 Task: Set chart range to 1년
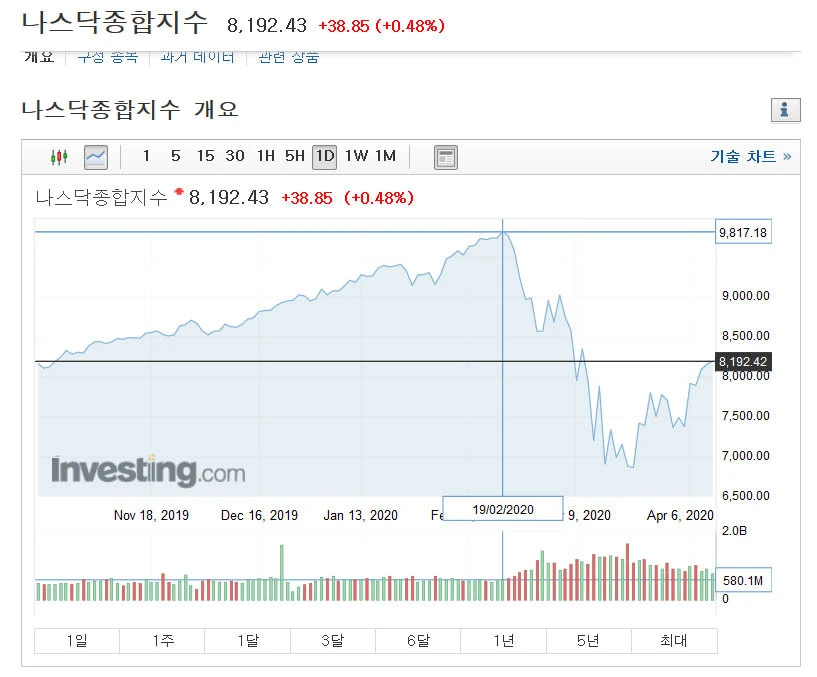(503, 641)
